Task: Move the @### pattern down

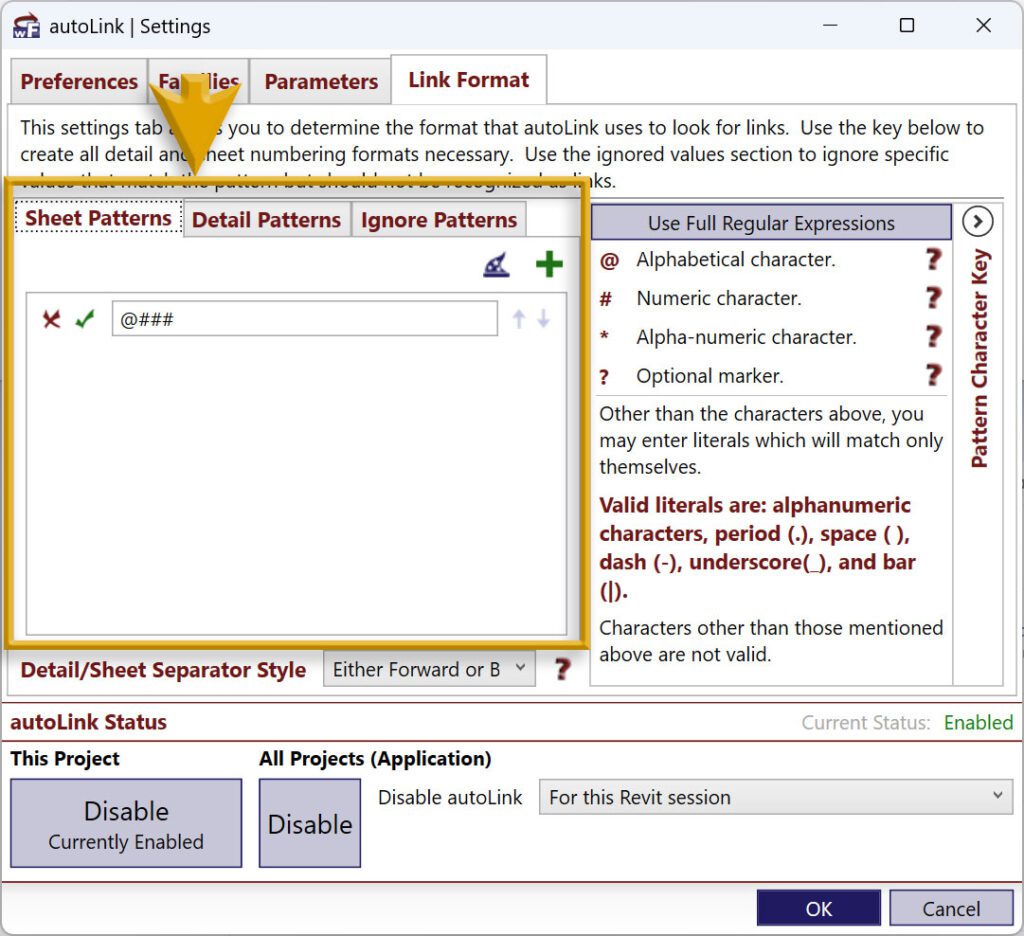Action: (543, 319)
